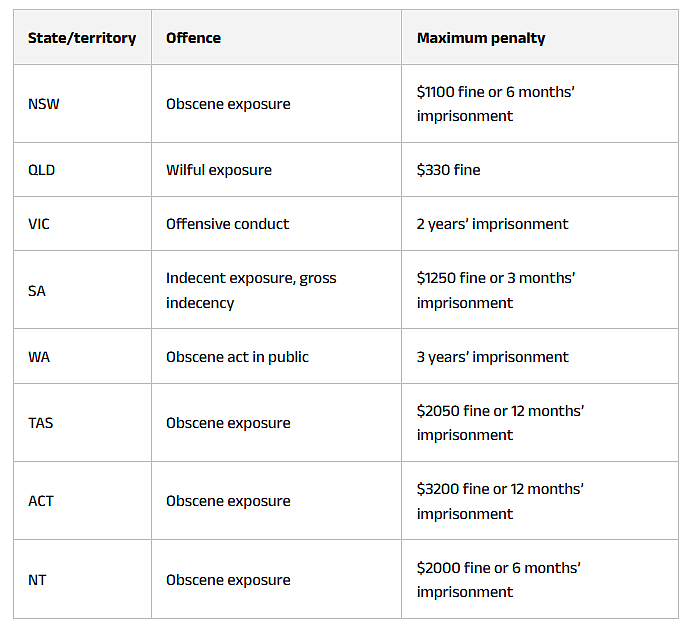Click the $1100 fine penalty cell
Screen dimensions: 695x635
(540, 104)
